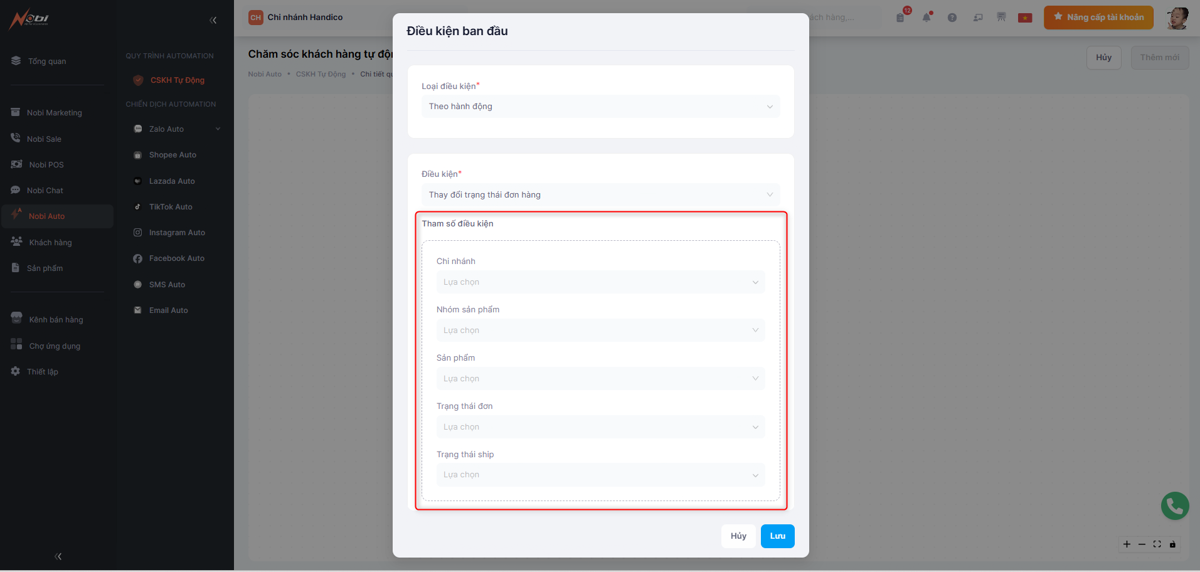The width and height of the screenshot is (1200, 572).
Task: Click the zoom in plus icon
Action: (x=1127, y=544)
